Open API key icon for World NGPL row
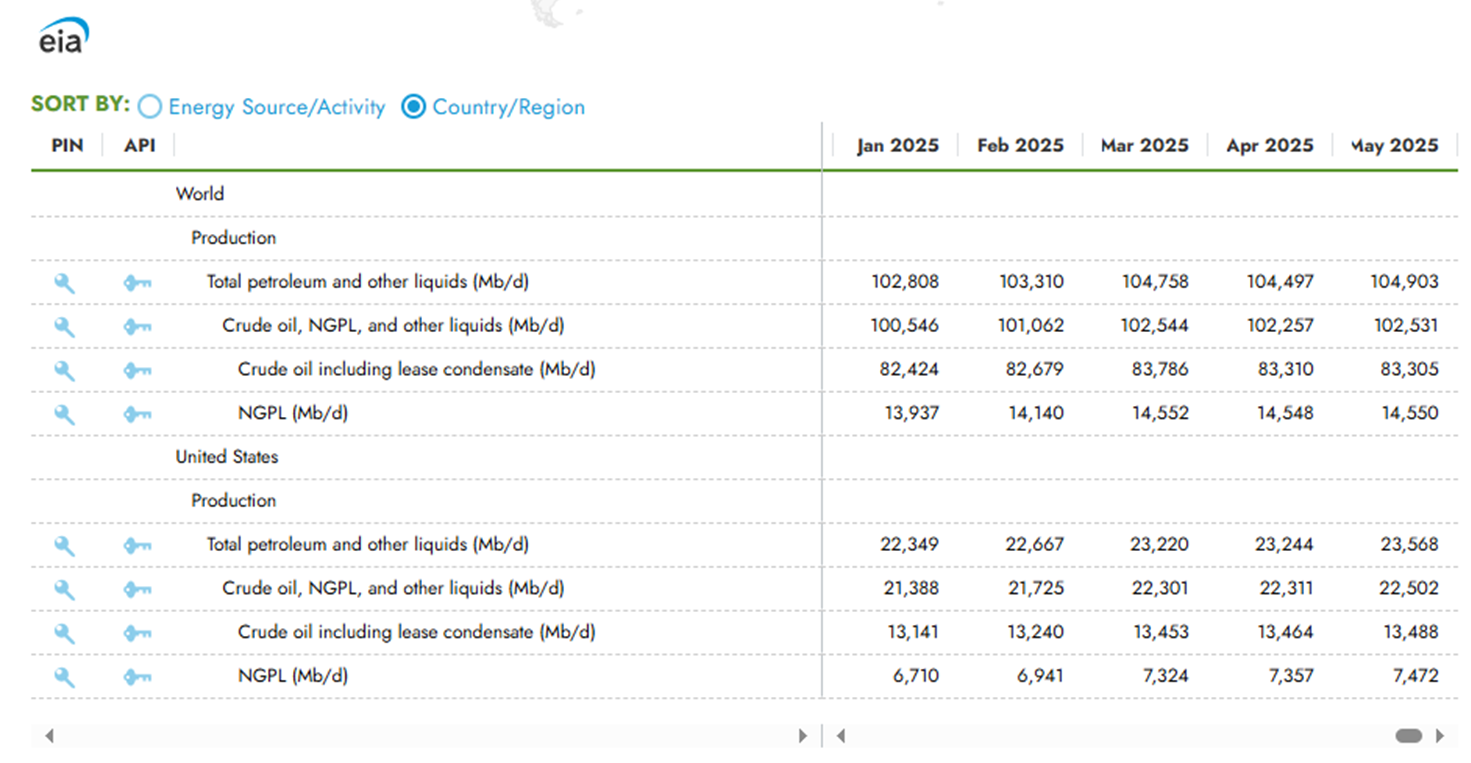 pyautogui.click(x=137, y=414)
